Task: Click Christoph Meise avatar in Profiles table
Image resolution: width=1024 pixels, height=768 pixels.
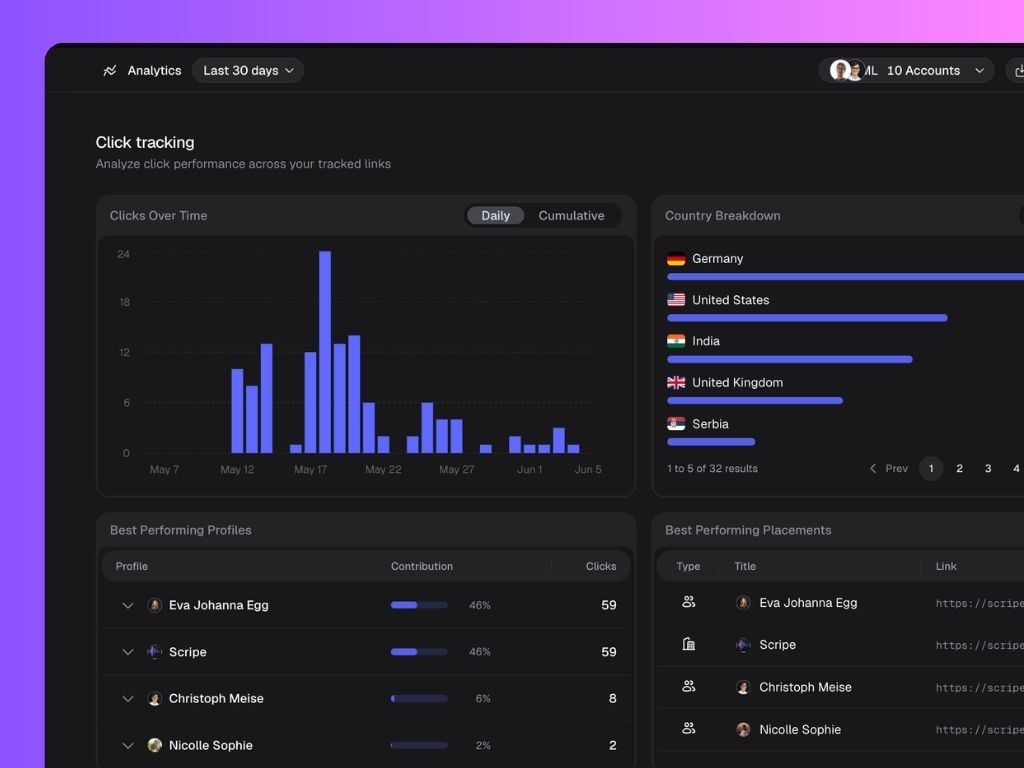Action: pyautogui.click(x=155, y=699)
